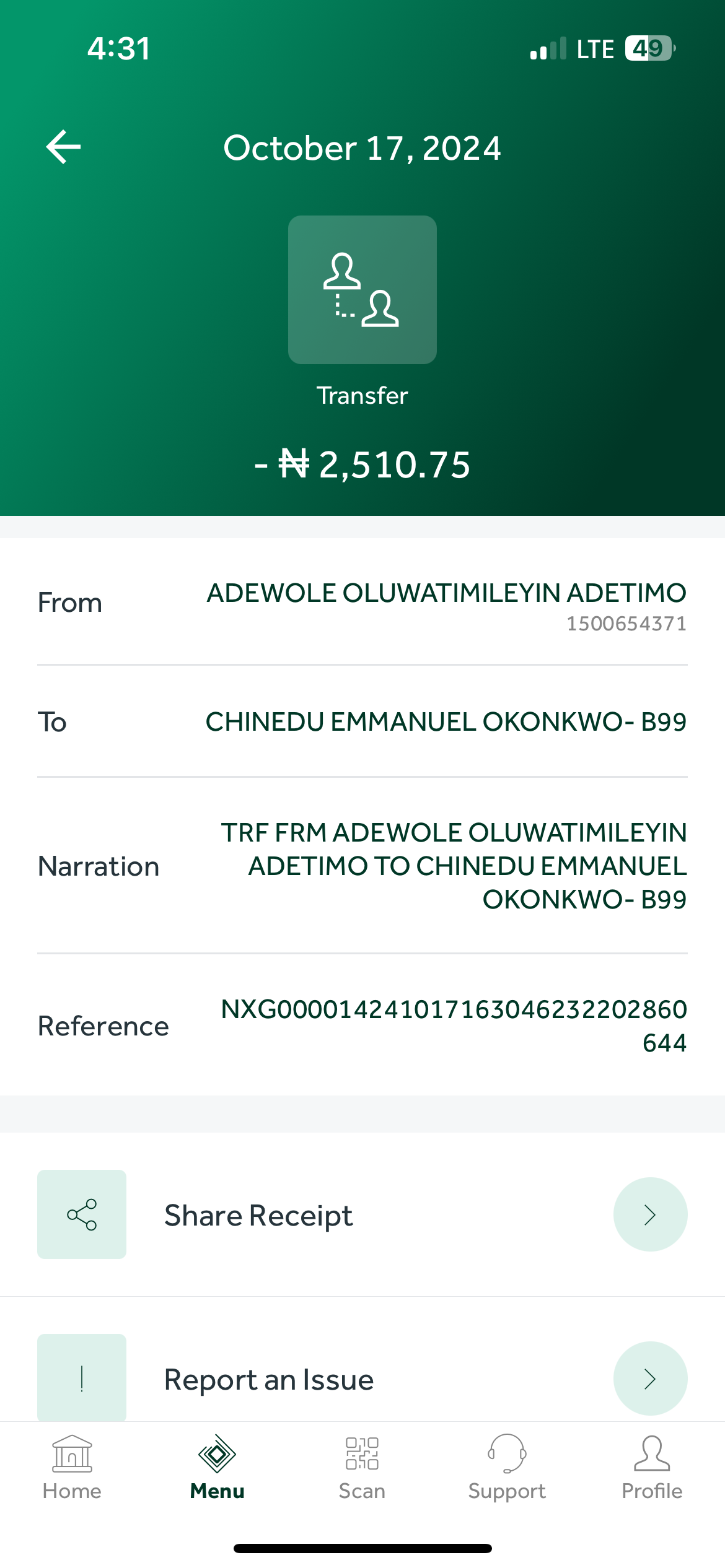The image size is (725, 1568).
Task: Tap the exclamation report icon
Action: click(x=82, y=1378)
